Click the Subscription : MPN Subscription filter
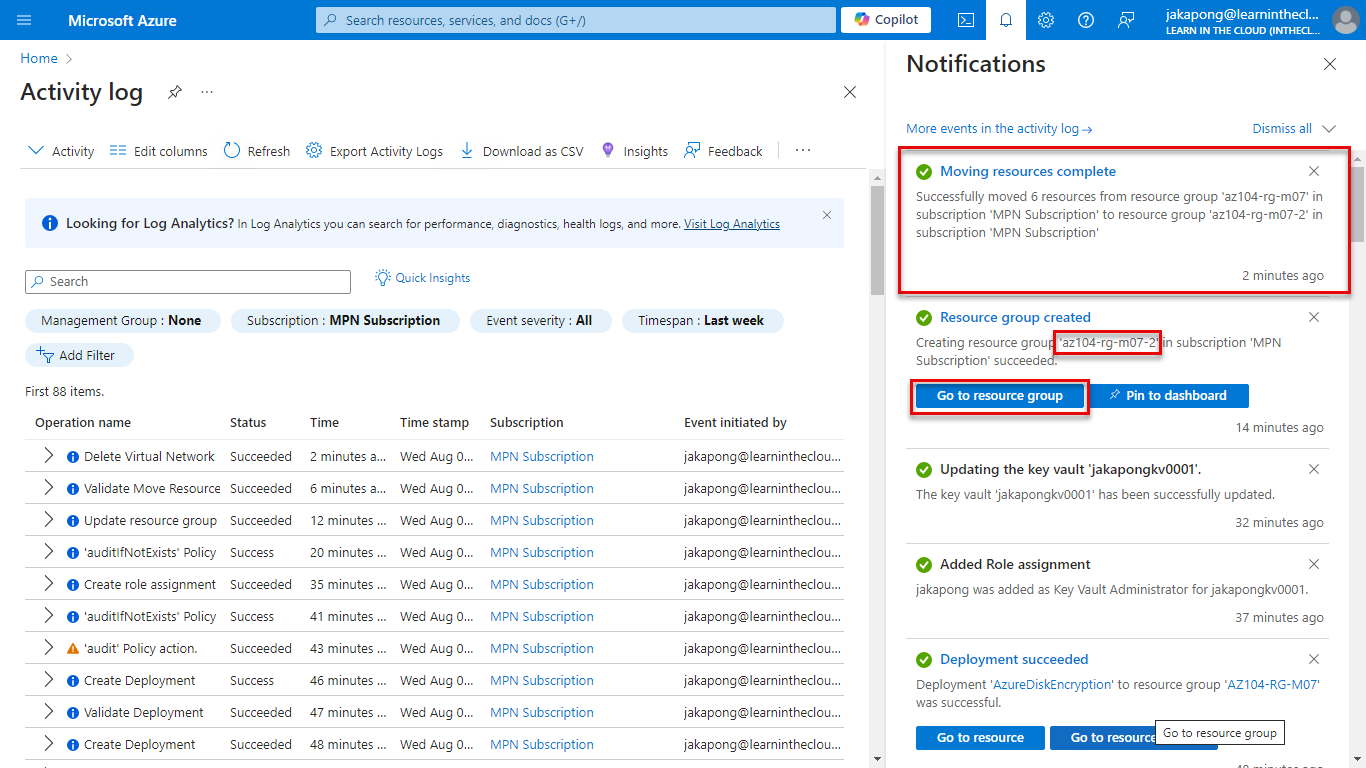The height and width of the screenshot is (768, 1366). click(344, 321)
